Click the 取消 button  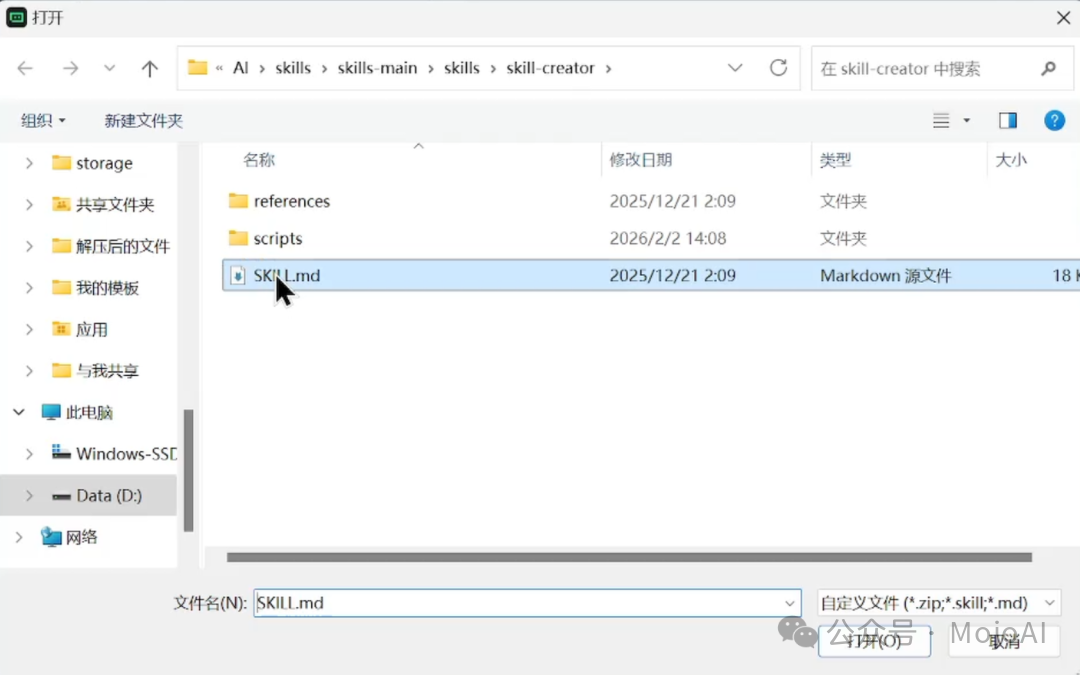[x=1004, y=641]
